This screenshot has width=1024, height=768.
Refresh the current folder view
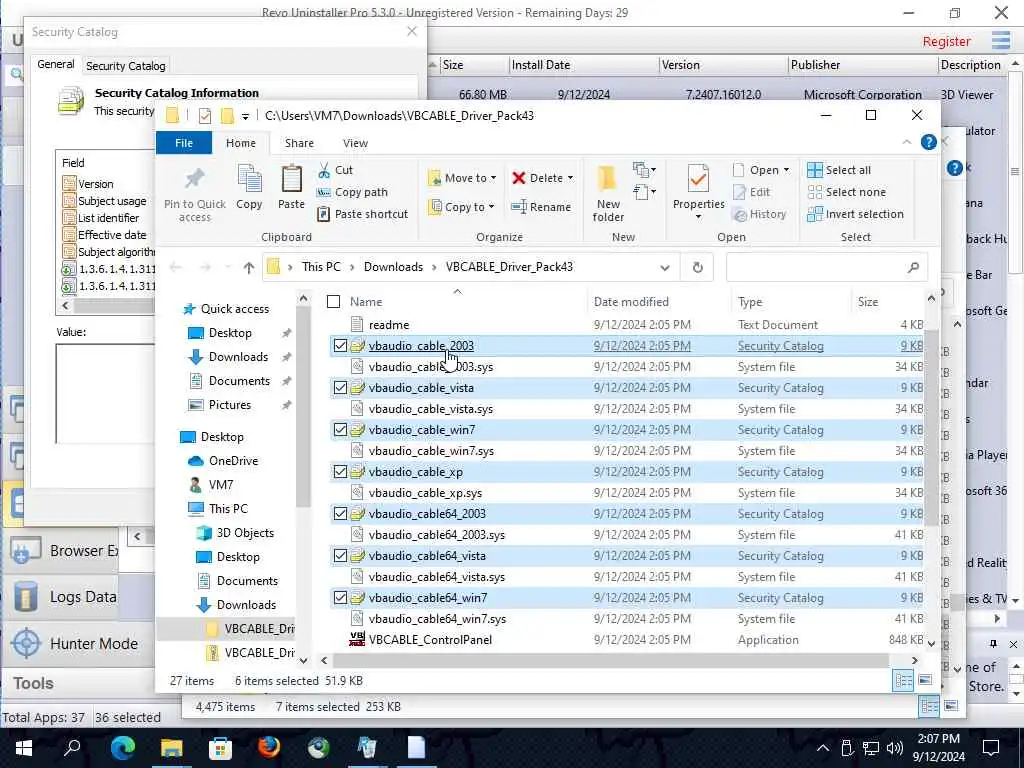pyautogui.click(x=697, y=267)
